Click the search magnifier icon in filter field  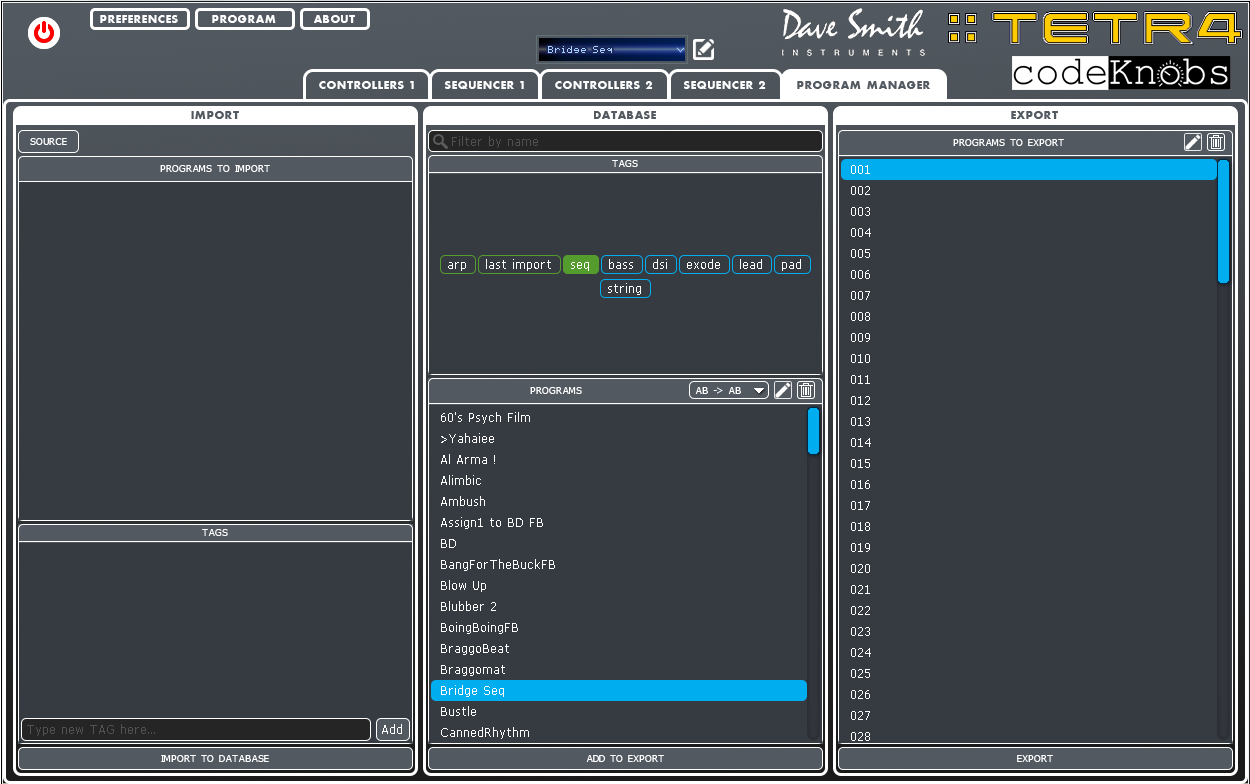tap(440, 141)
